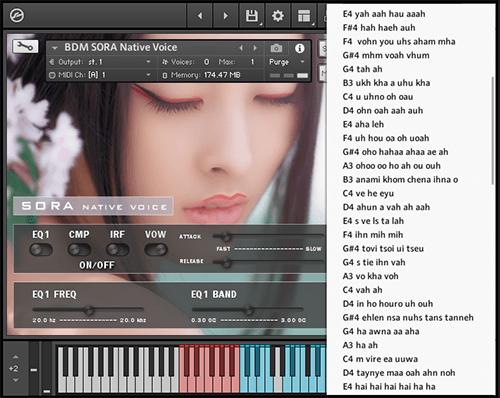Select 'B3 ukh kha a uhu kha'
The image size is (500, 398).
click(x=386, y=83)
